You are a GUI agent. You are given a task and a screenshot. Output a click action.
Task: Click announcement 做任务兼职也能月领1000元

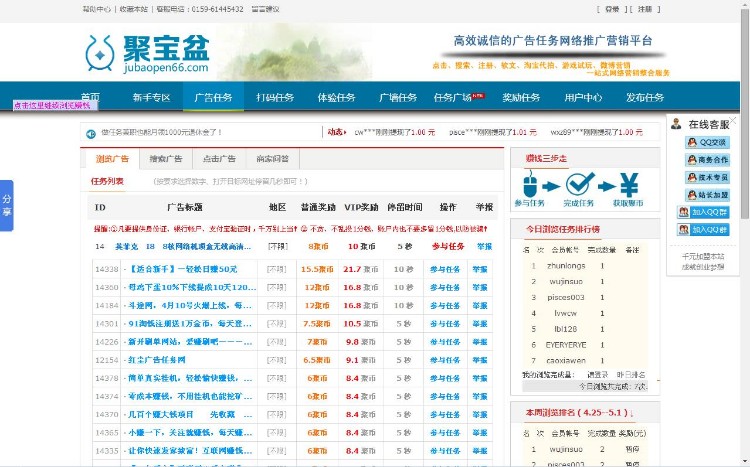pyautogui.click(x=162, y=133)
